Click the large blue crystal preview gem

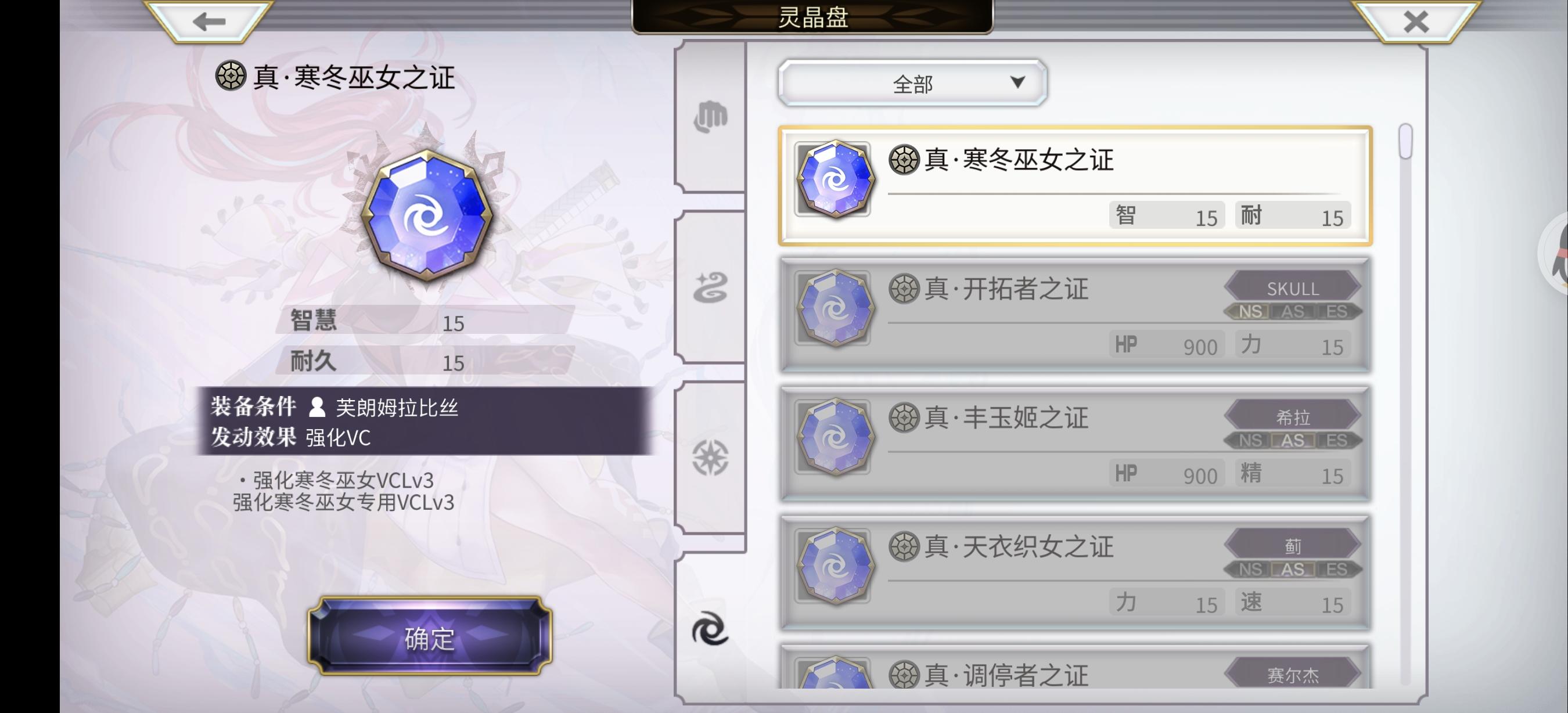[427, 215]
